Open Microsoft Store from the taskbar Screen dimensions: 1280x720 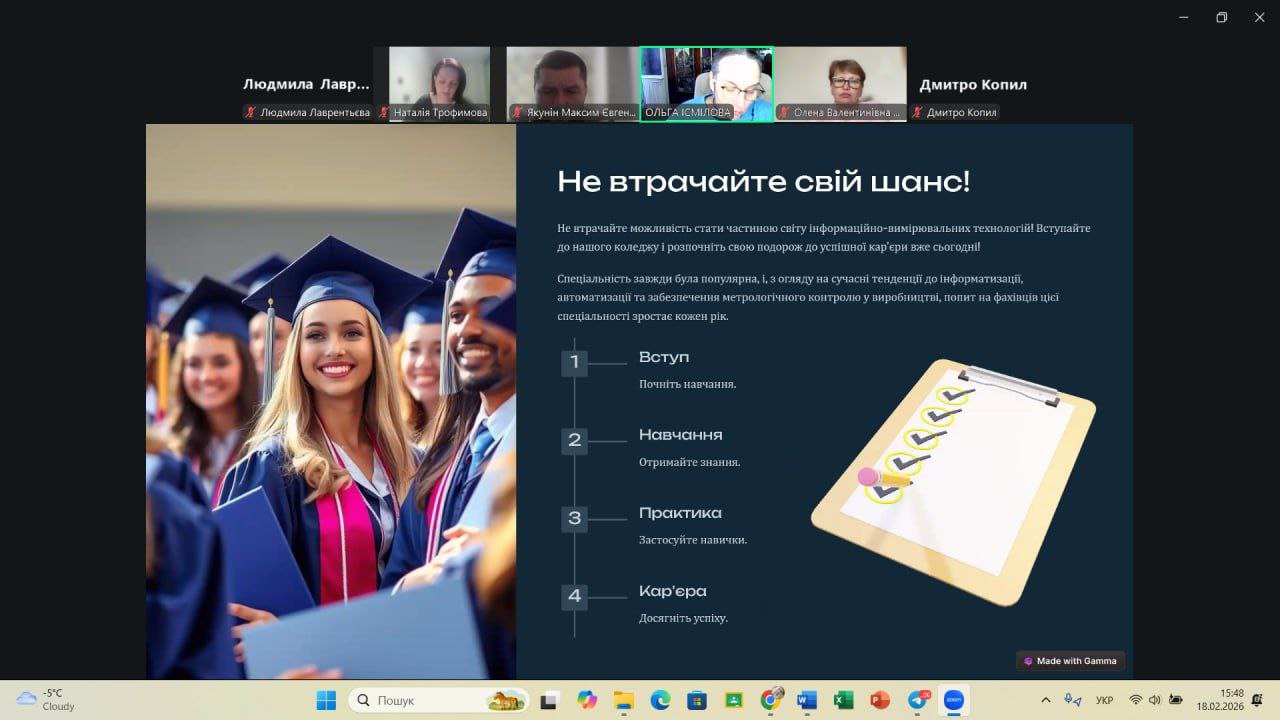(x=697, y=700)
